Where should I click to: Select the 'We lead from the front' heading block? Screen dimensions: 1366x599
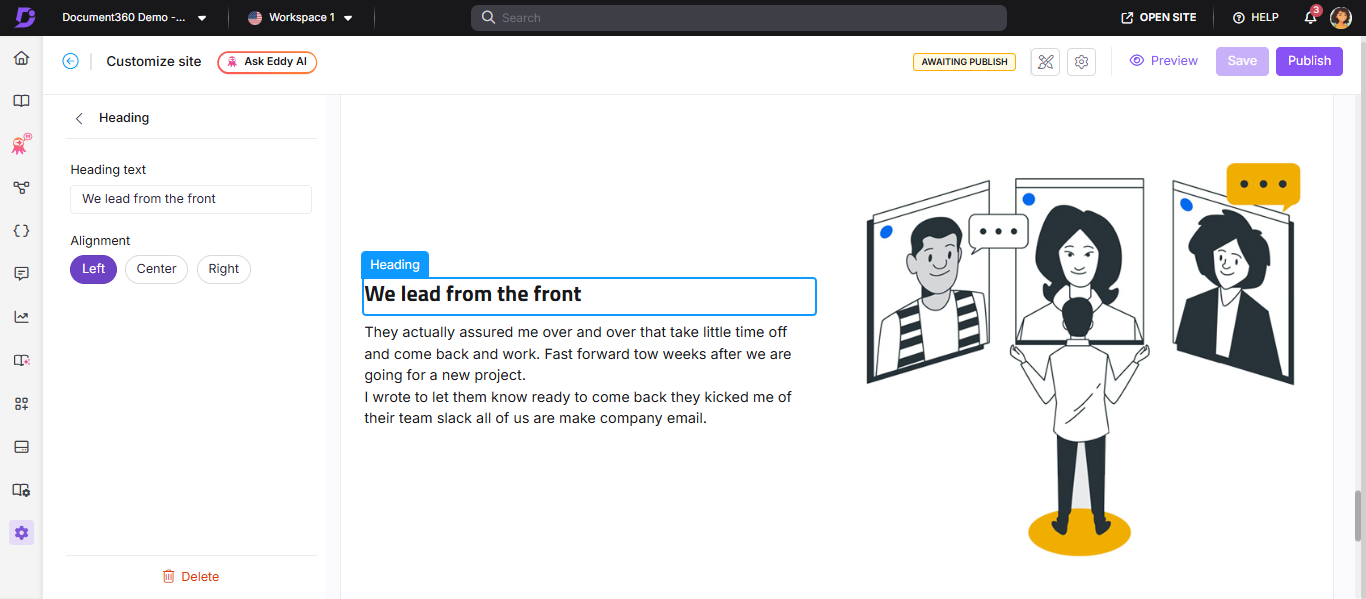pyautogui.click(x=589, y=296)
